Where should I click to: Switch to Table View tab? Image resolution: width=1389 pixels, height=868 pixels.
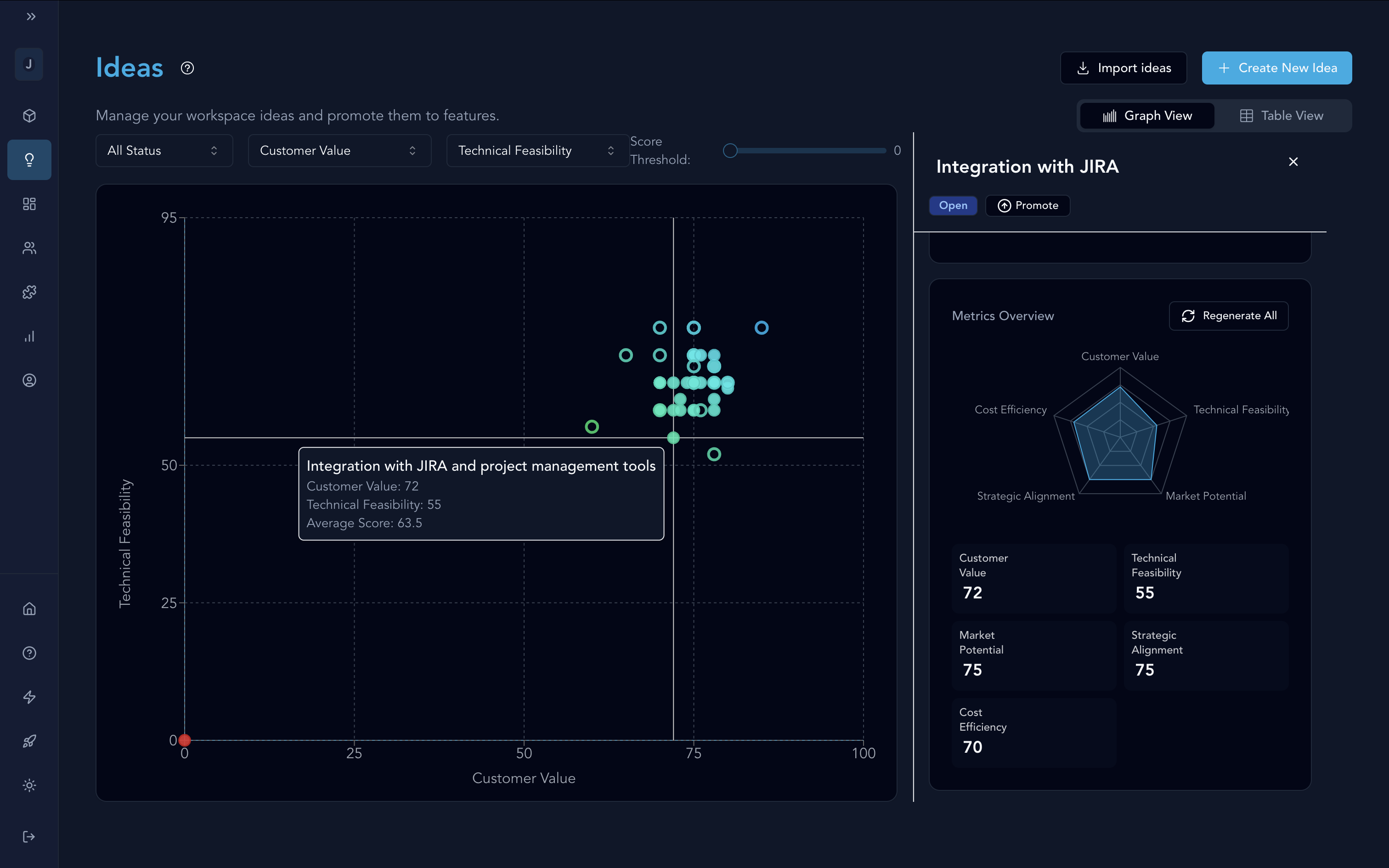point(1282,116)
